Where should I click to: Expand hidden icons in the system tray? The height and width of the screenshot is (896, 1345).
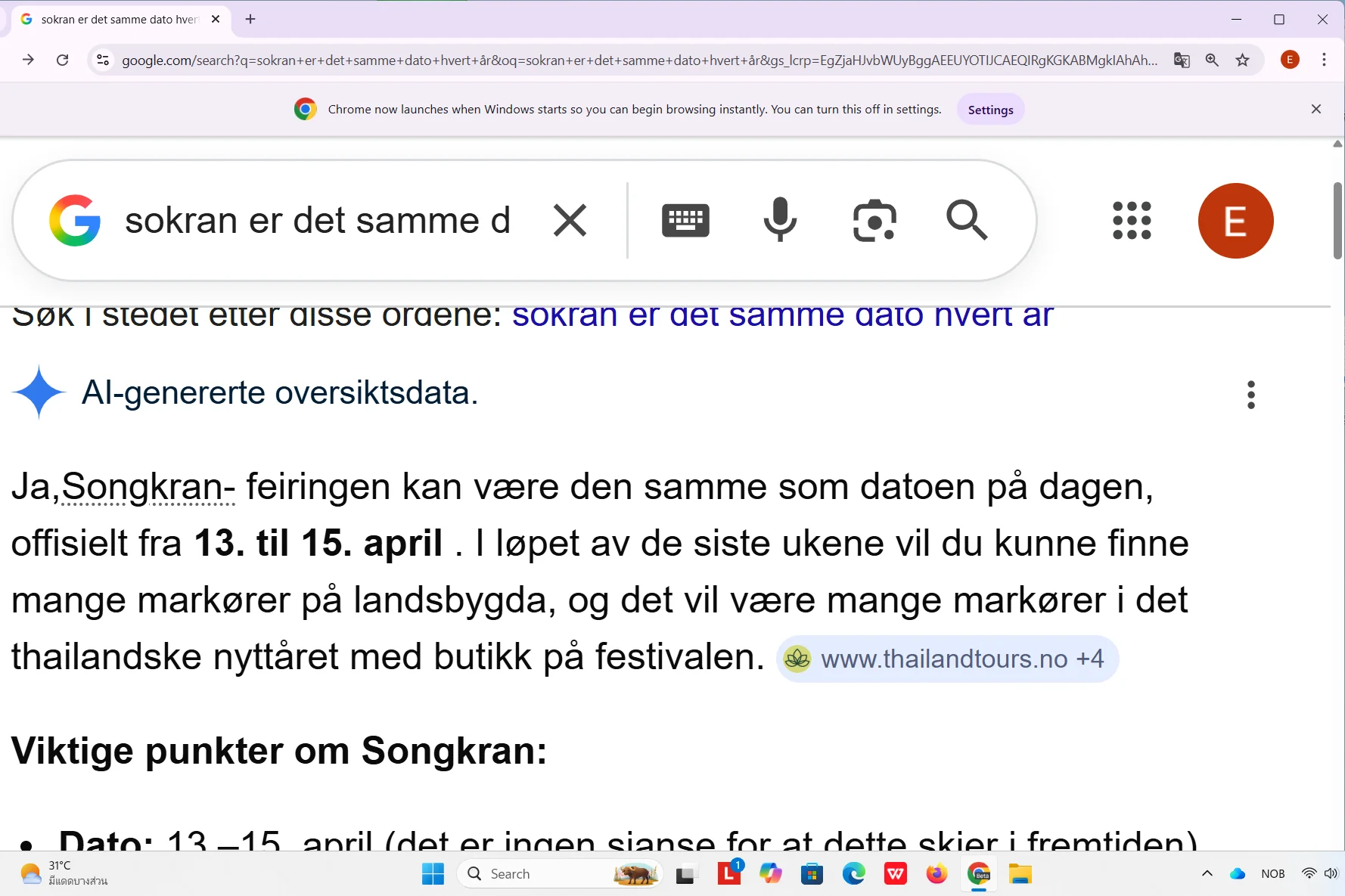tap(1207, 873)
